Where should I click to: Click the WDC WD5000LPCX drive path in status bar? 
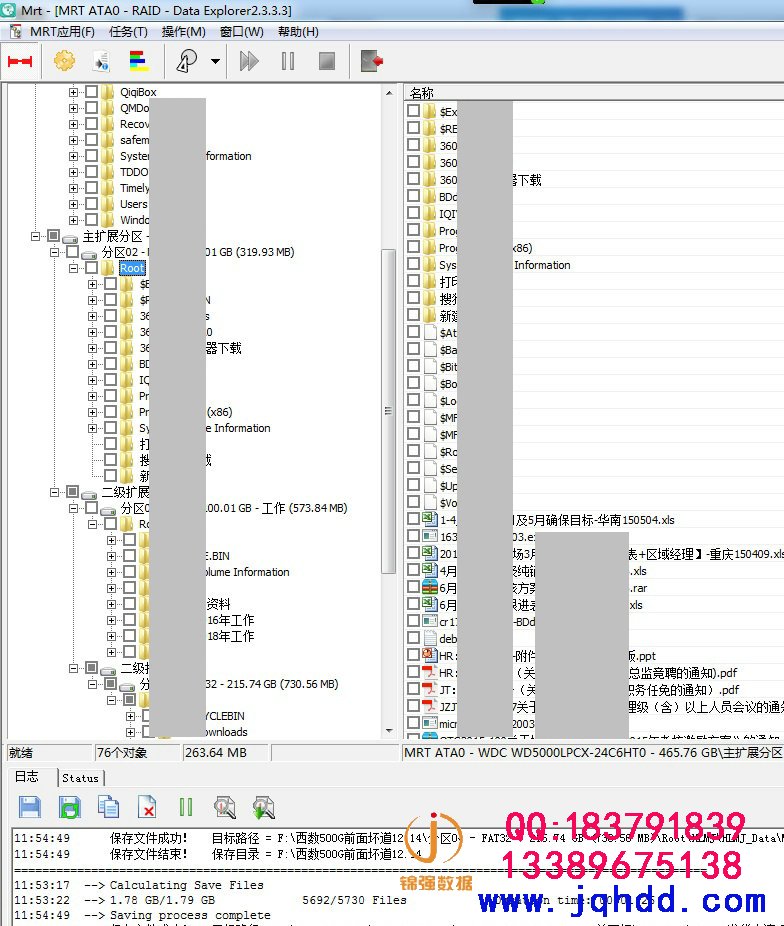593,752
